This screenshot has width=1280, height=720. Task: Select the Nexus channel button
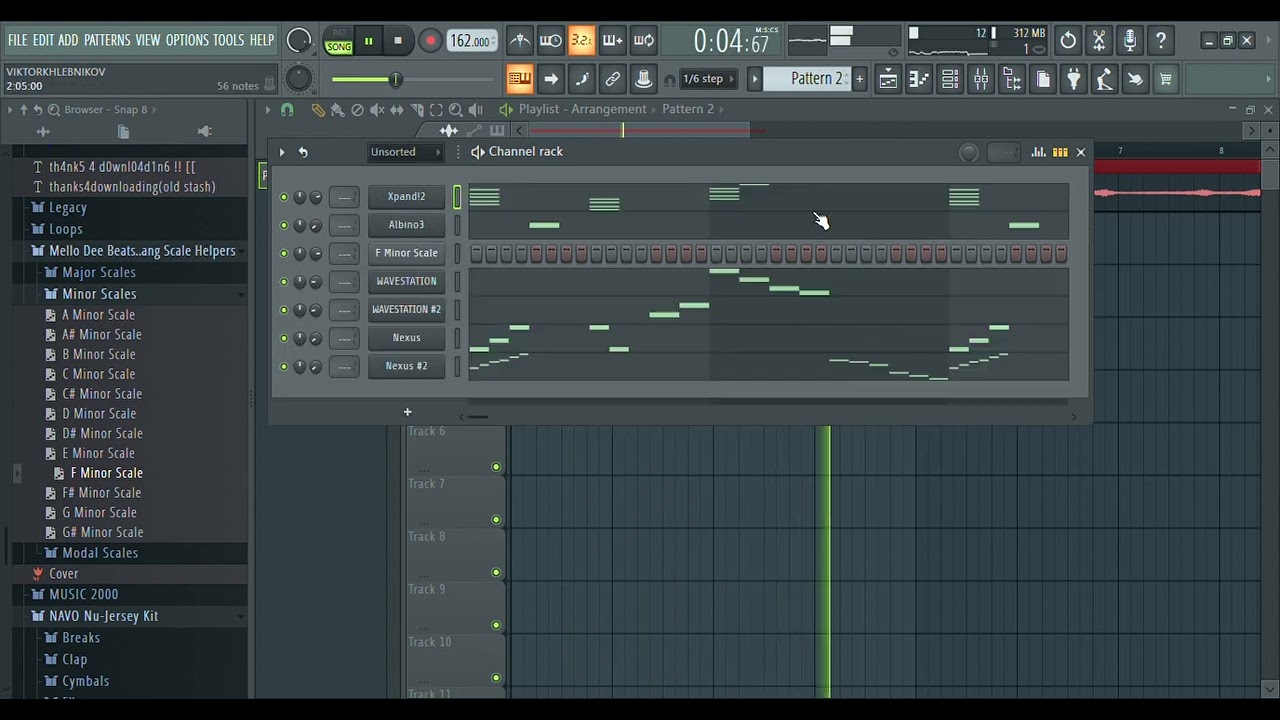(x=406, y=338)
